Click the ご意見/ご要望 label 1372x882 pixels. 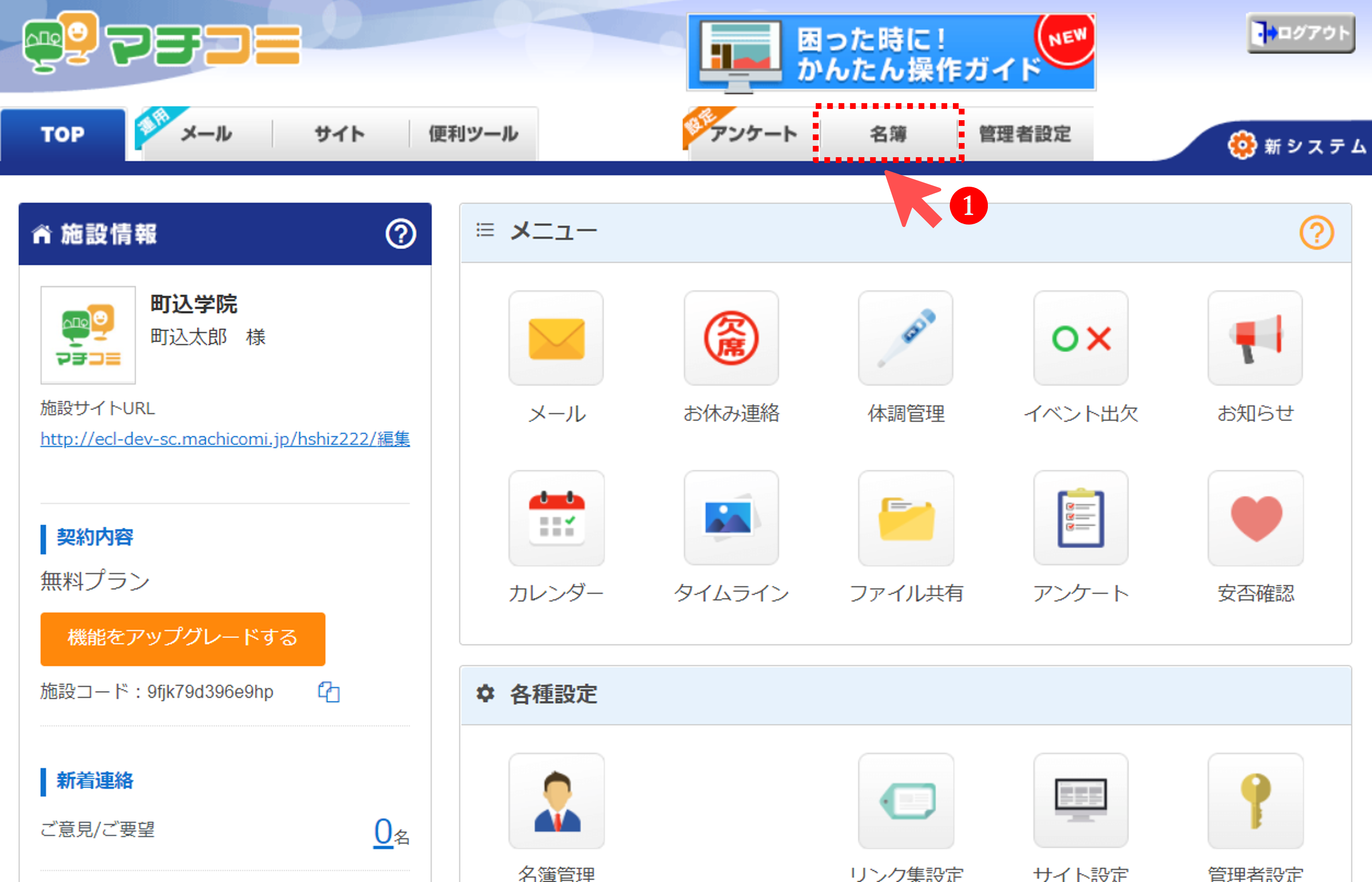(x=97, y=829)
